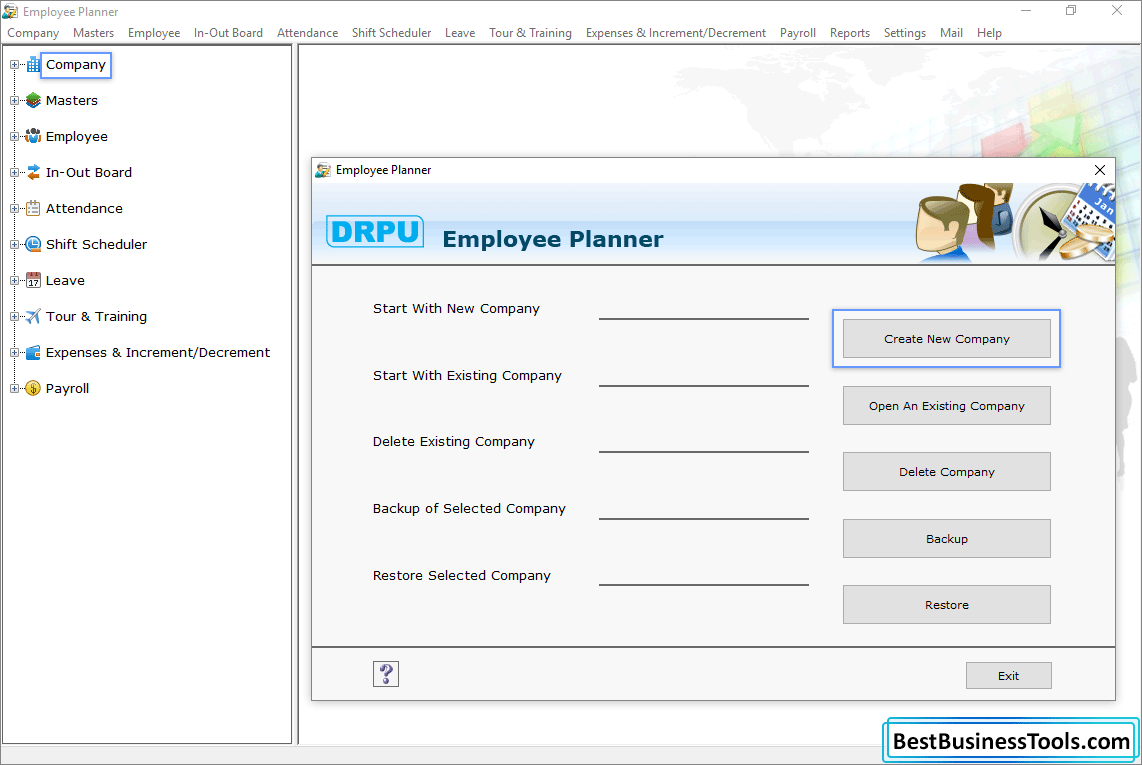This screenshot has height=765, width=1142.
Task: Expand the In-Out Board tree node
Action: [x=14, y=173]
